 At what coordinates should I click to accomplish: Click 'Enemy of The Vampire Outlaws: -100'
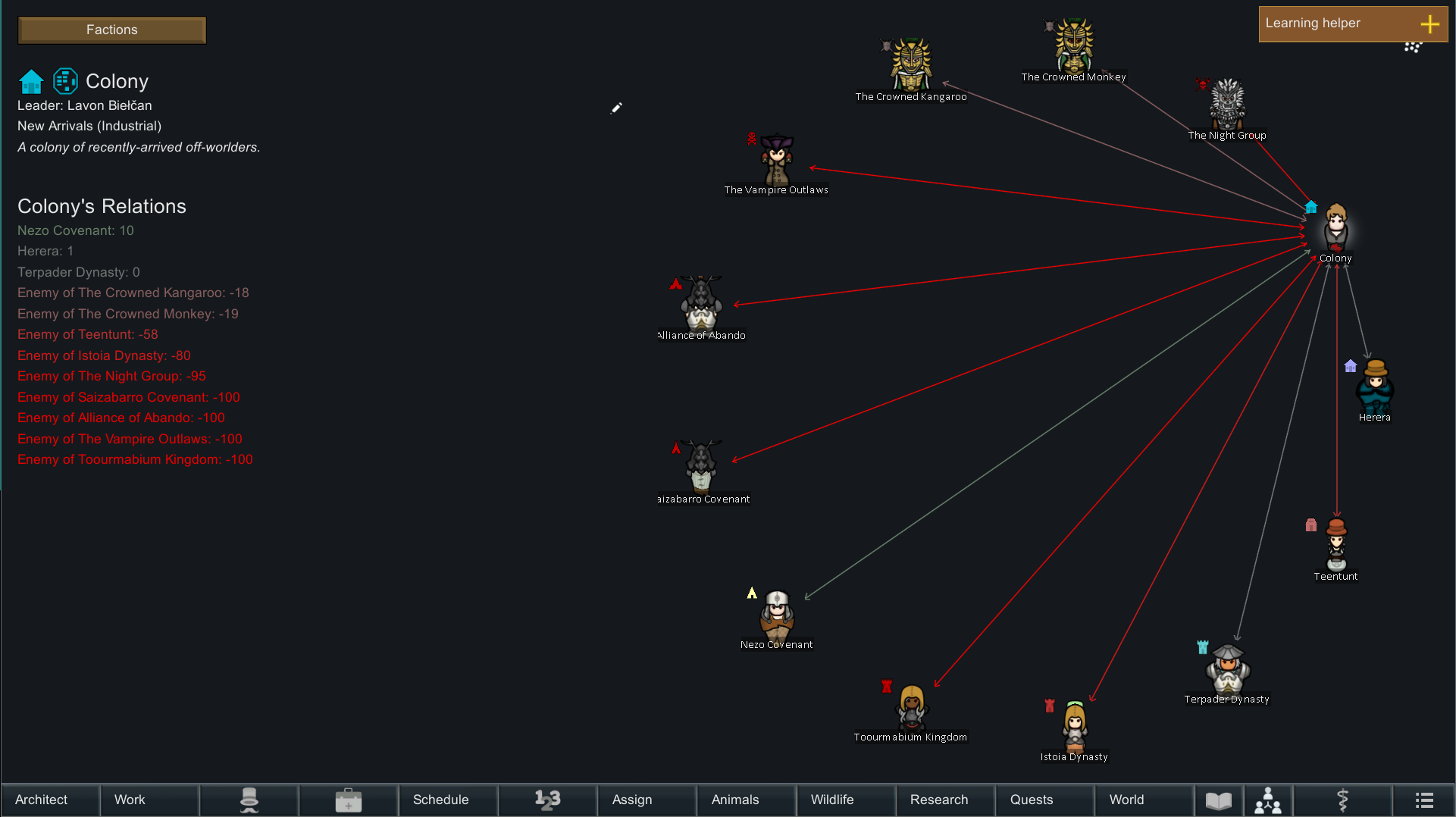(130, 439)
